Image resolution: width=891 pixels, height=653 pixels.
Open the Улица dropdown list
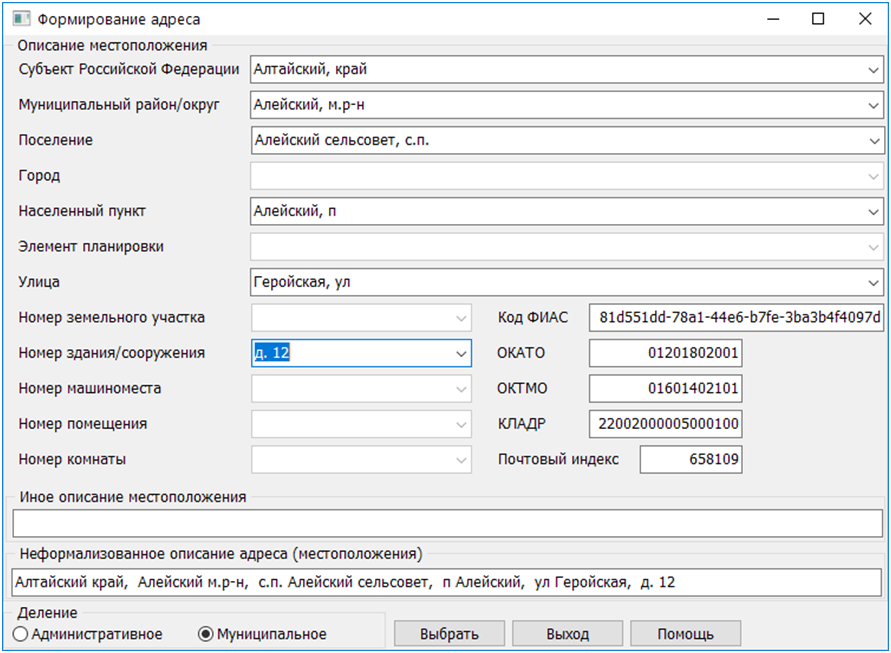874,283
